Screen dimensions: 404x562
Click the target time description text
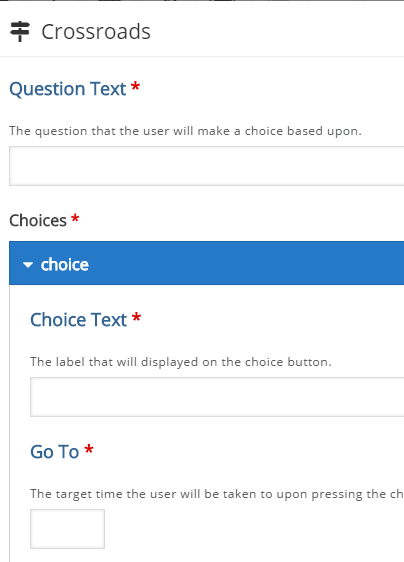[217, 494]
